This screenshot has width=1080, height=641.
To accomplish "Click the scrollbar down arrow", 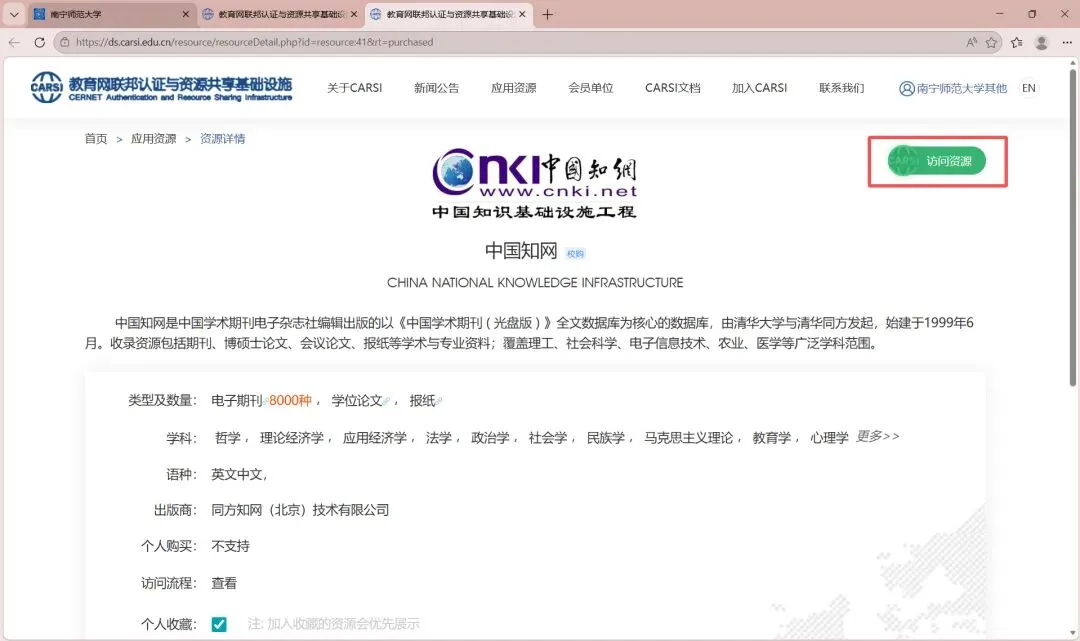I will coord(1072,633).
